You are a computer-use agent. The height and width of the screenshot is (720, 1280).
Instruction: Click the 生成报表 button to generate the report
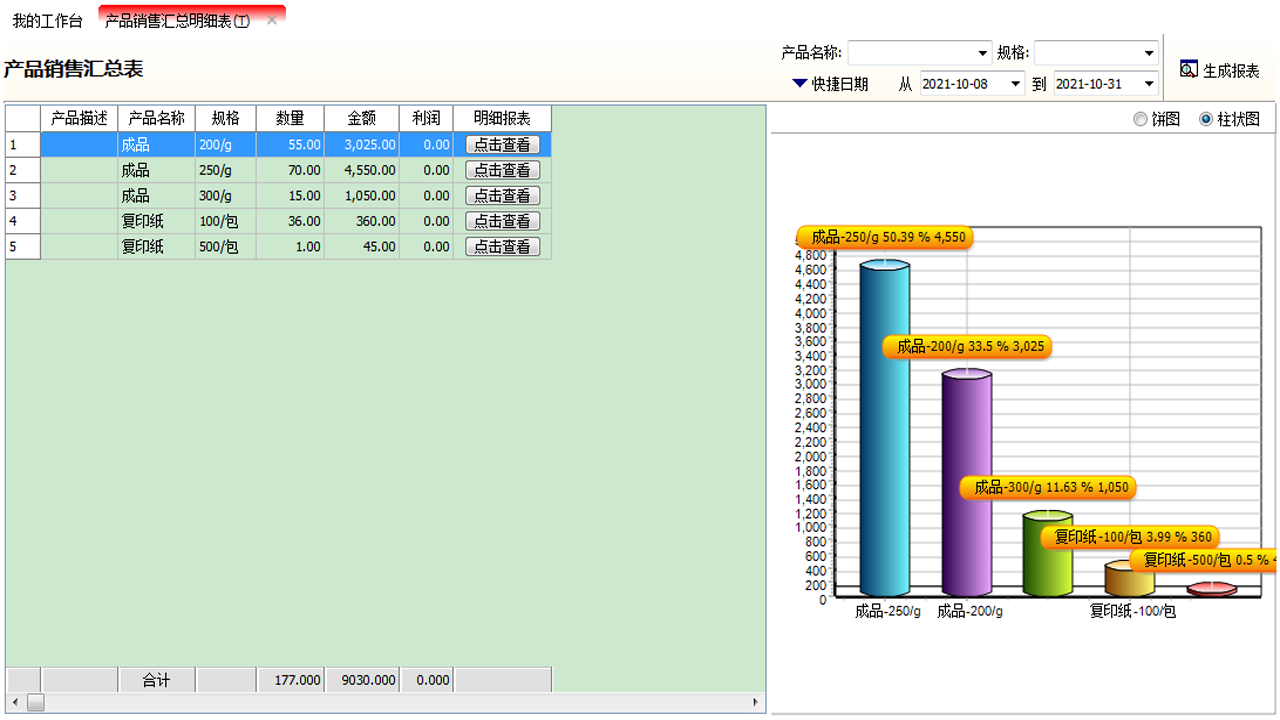click(x=1230, y=68)
